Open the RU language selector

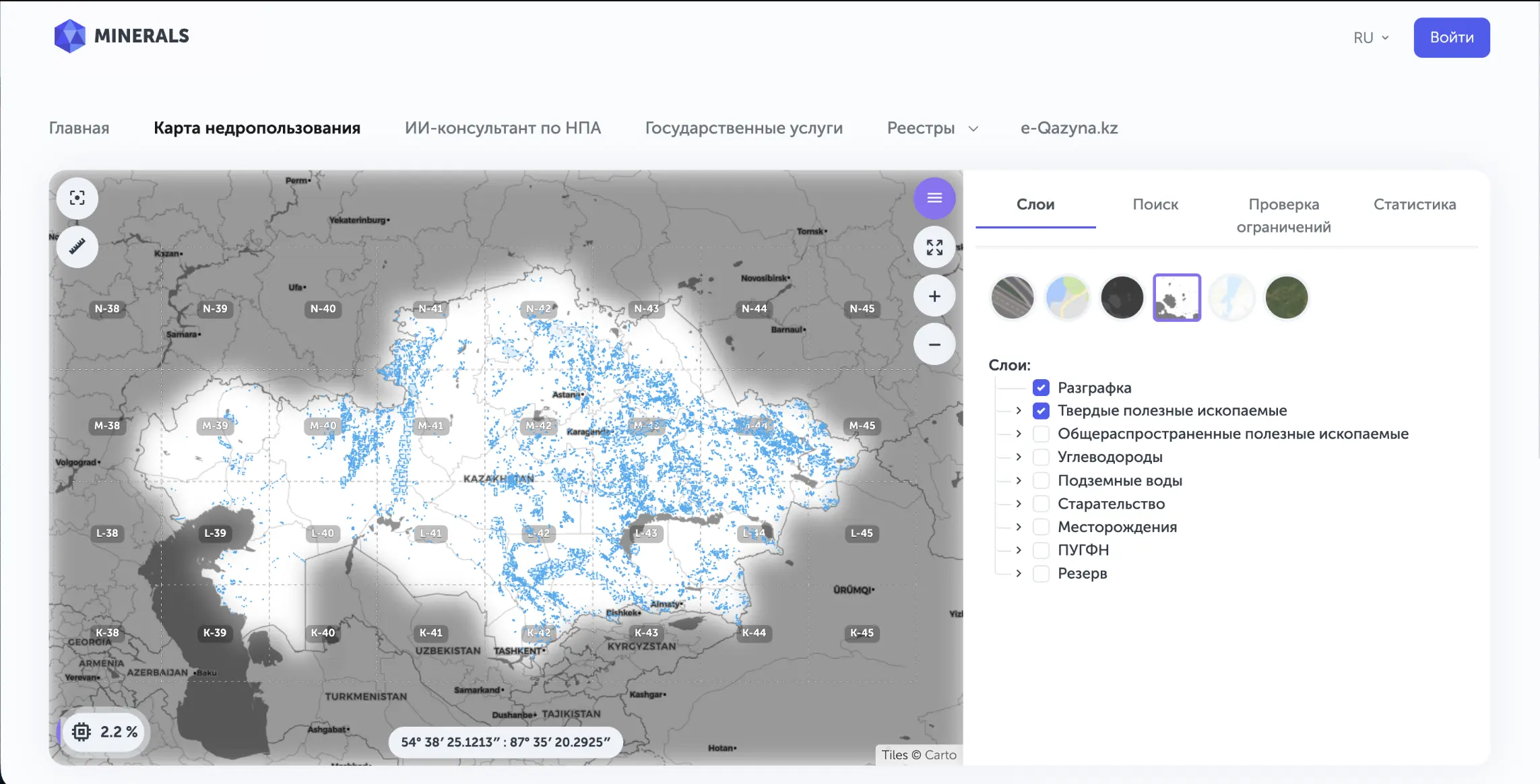(x=1371, y=38)
